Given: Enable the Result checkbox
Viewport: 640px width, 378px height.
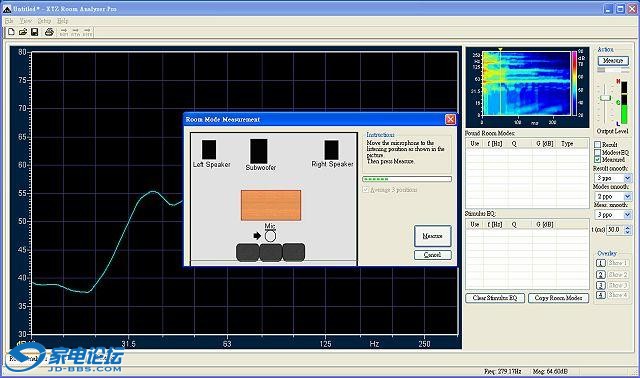Looking at the screenshot, I should pyautogui.click(x=598, y=145).
